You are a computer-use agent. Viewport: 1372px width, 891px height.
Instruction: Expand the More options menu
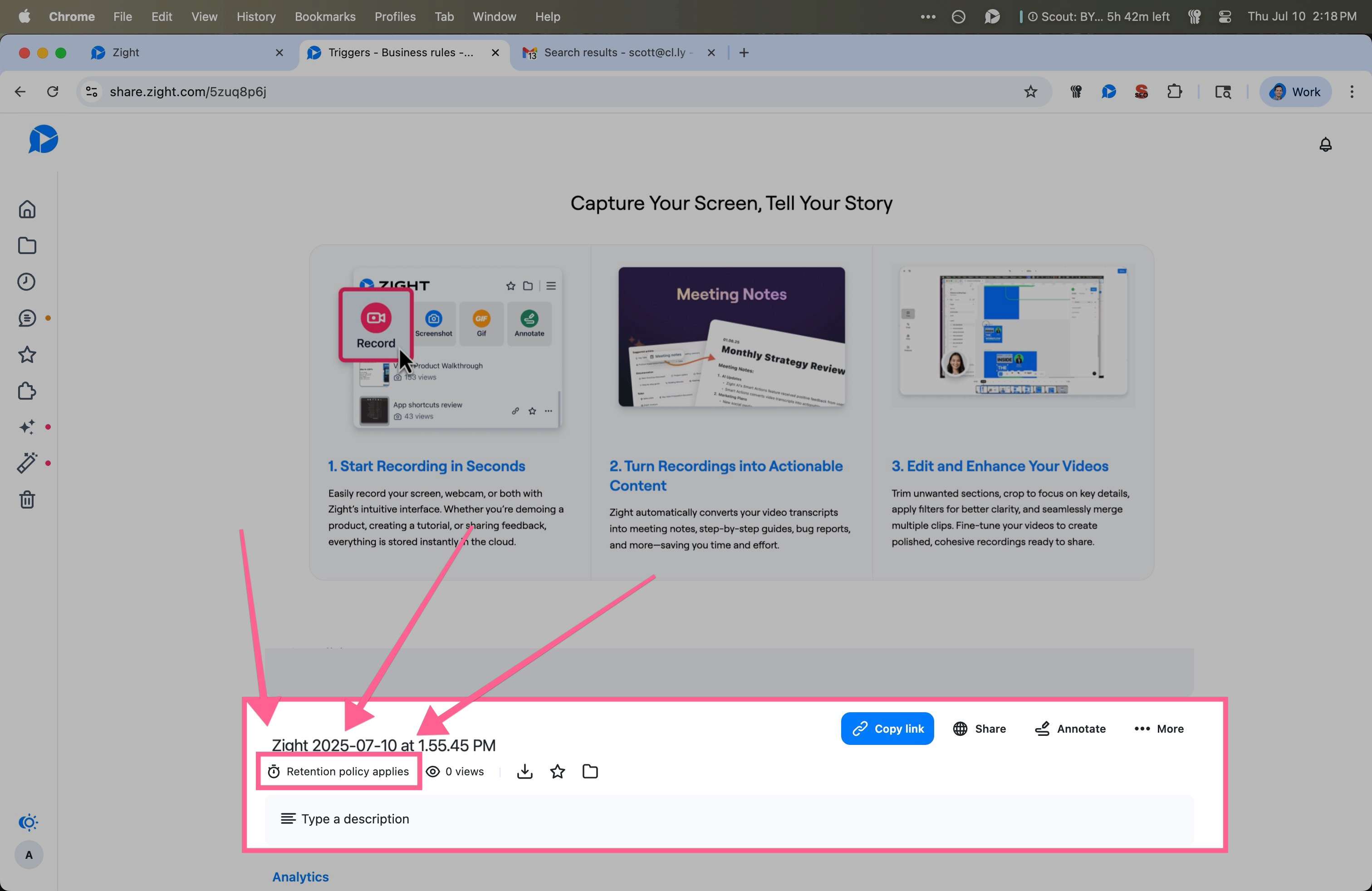click(1159, 729)
